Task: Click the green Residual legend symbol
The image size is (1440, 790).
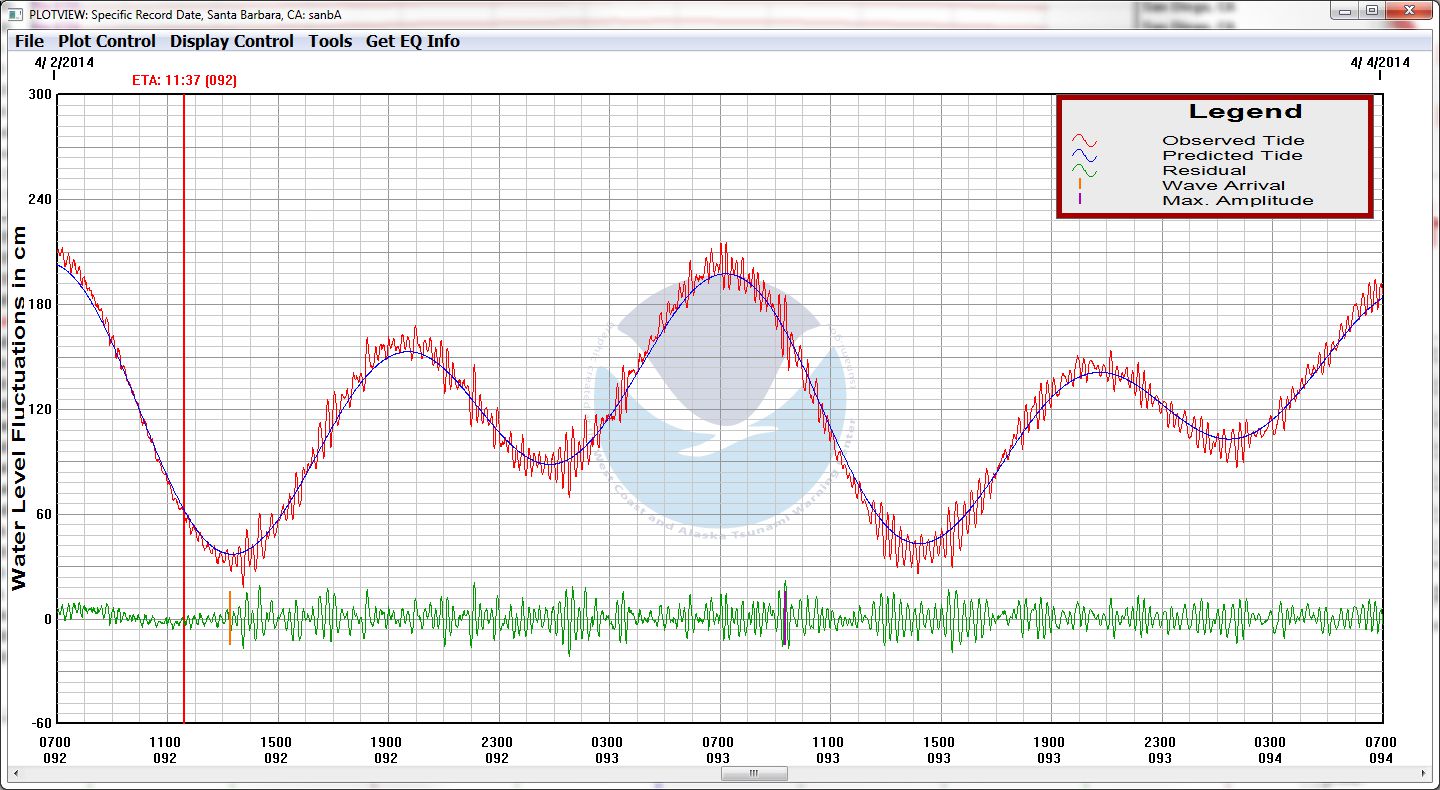Action: click(x=1085, y=171)
